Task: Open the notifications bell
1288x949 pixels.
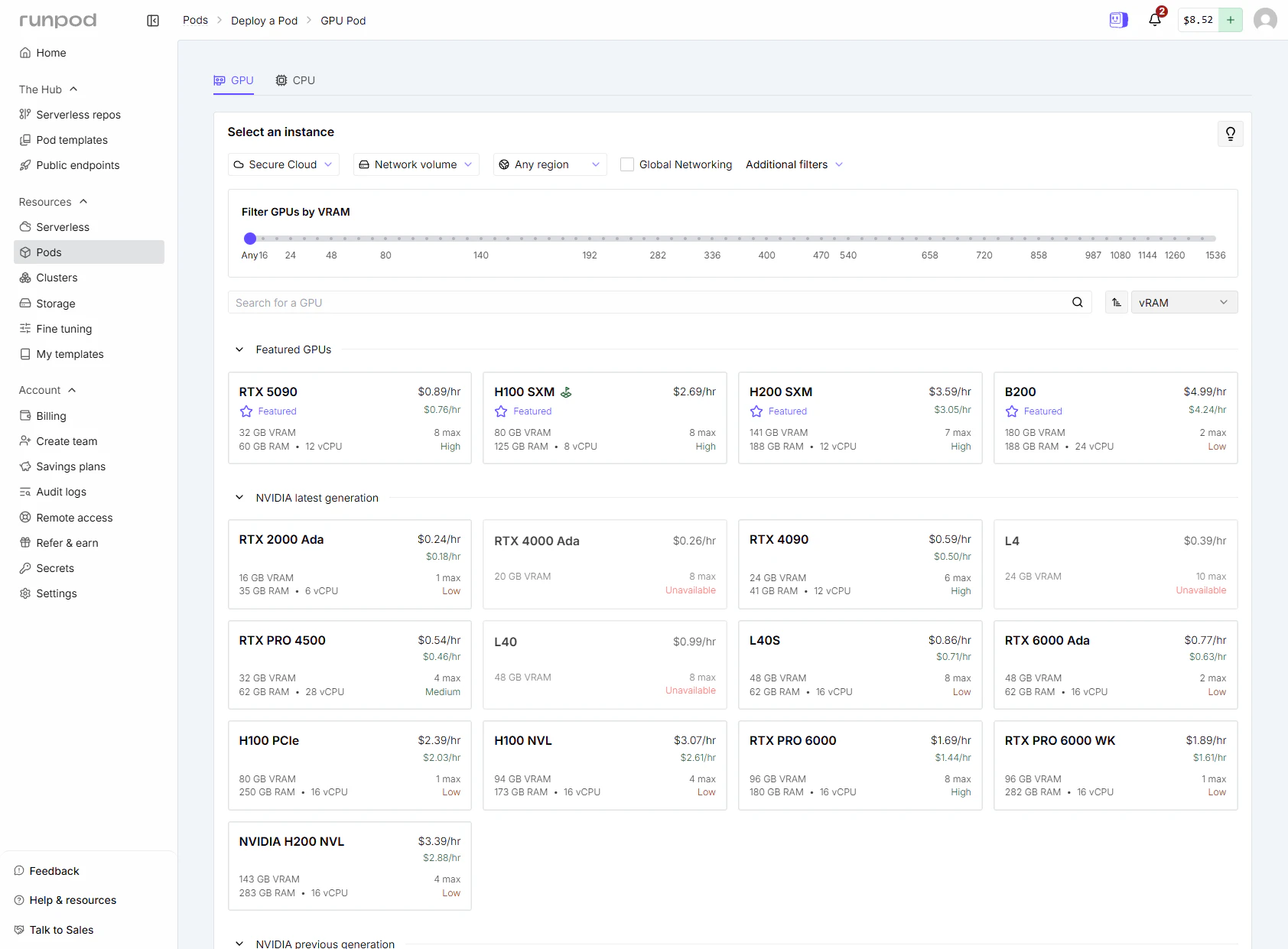Action: (x=1155, y=20)
